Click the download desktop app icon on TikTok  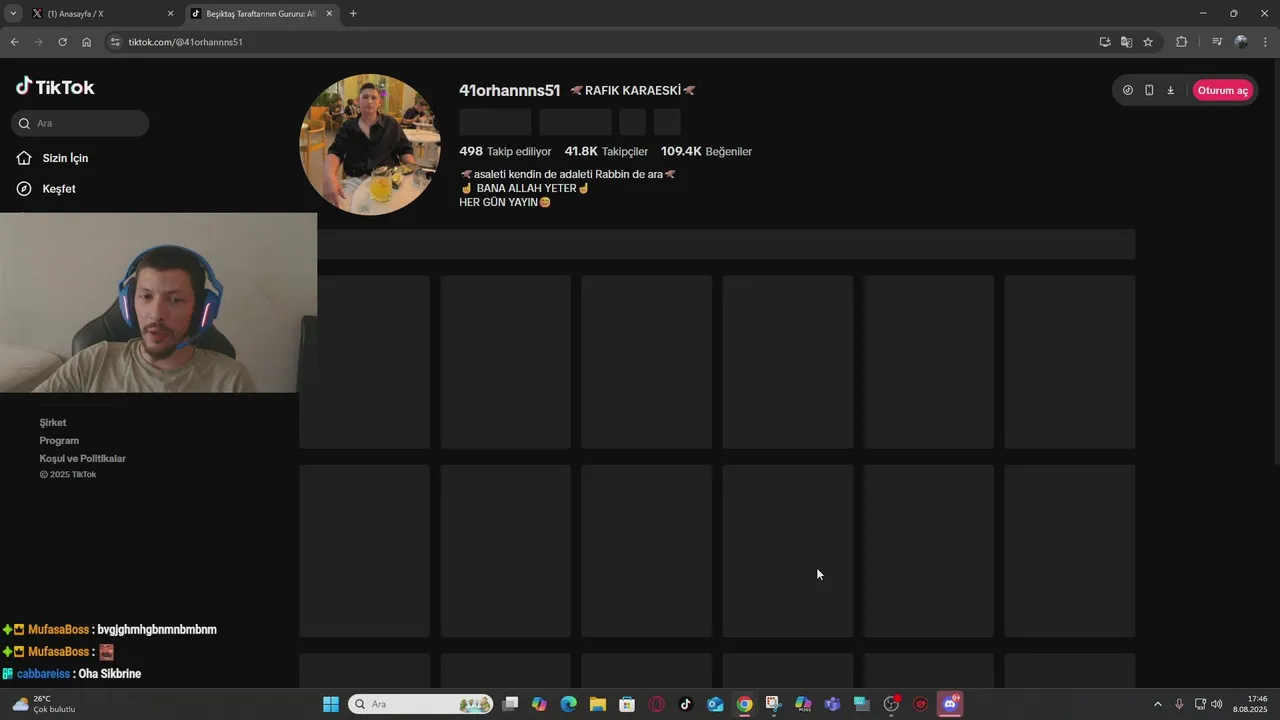click(x=1170, y=90)
